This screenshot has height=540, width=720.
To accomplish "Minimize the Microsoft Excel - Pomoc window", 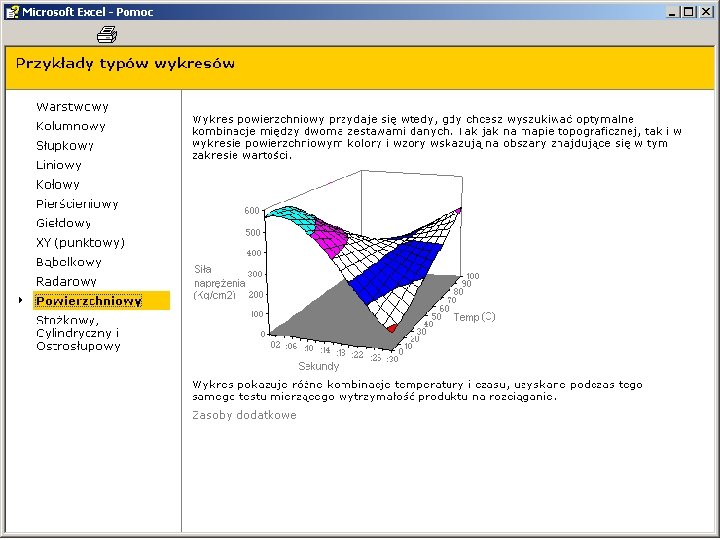I will pyautogui.click(x=673, y=12).
